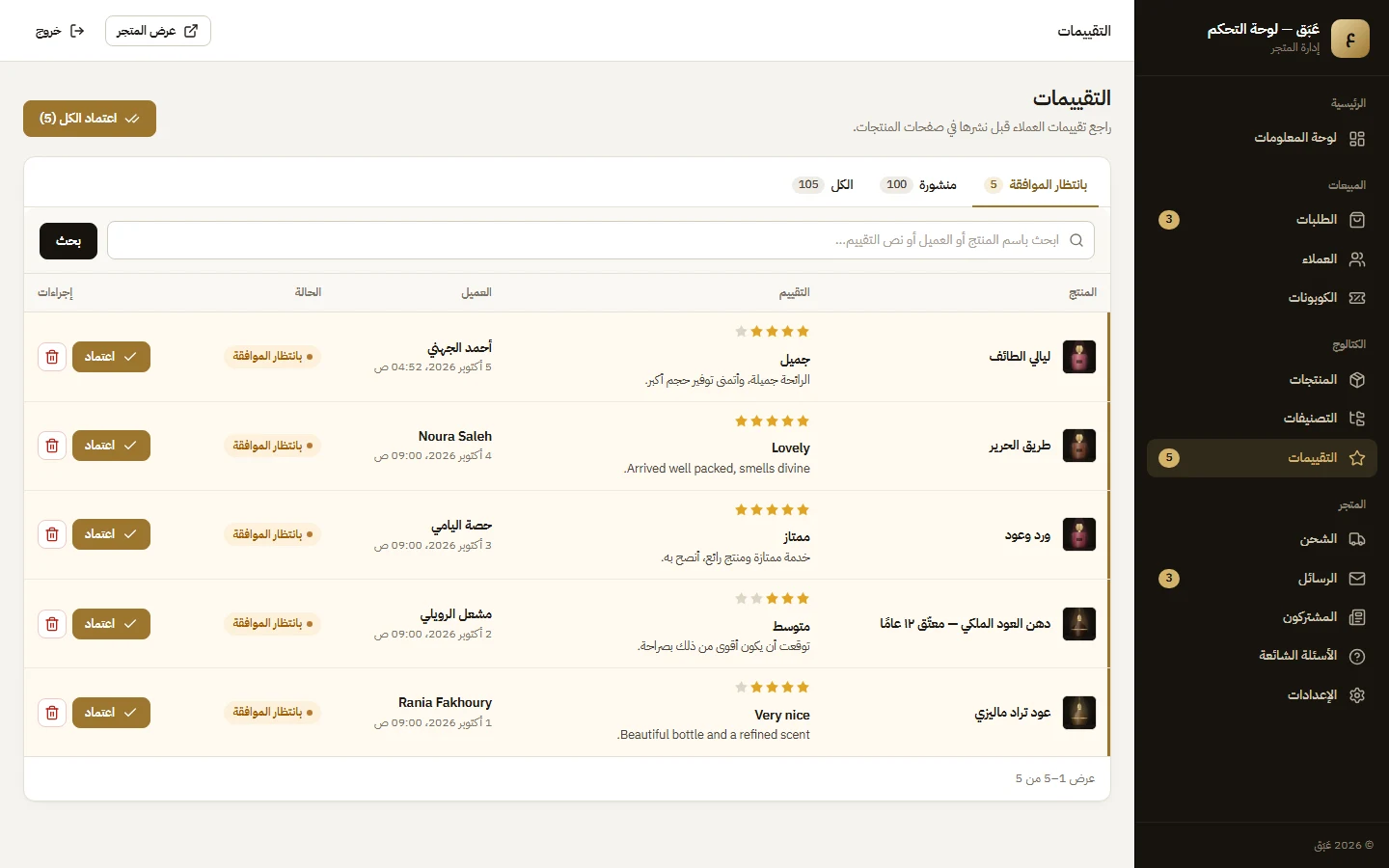Delete Rania Fakhoury's review

(52, 713)
